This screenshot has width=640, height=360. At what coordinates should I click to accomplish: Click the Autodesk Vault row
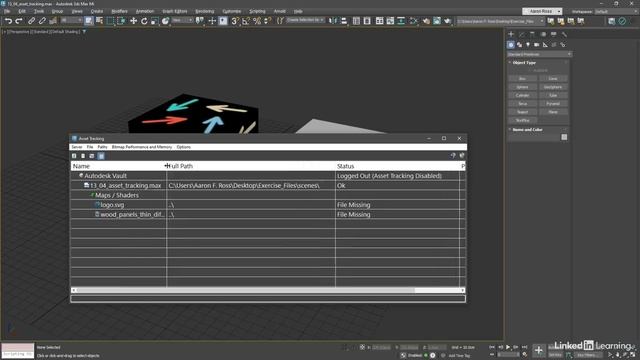coord(268,176)
